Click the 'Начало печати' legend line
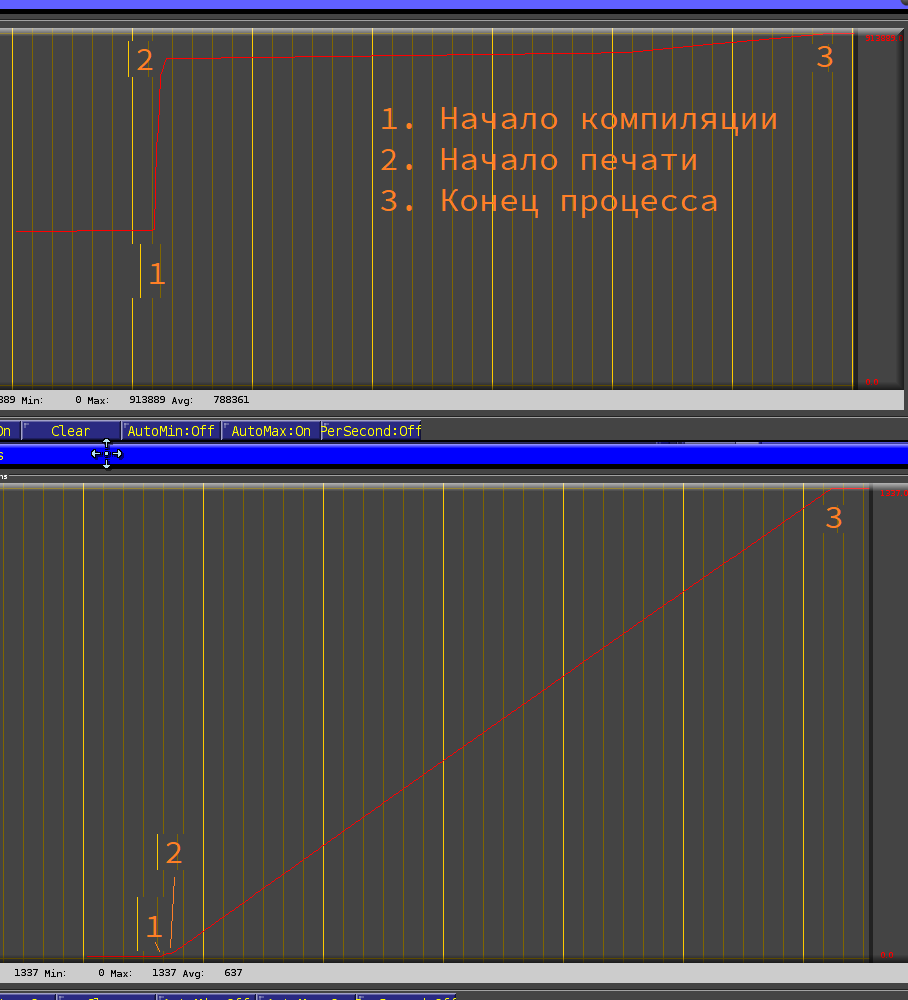Screen dimensions: 908x1000 tap(538, 160)
